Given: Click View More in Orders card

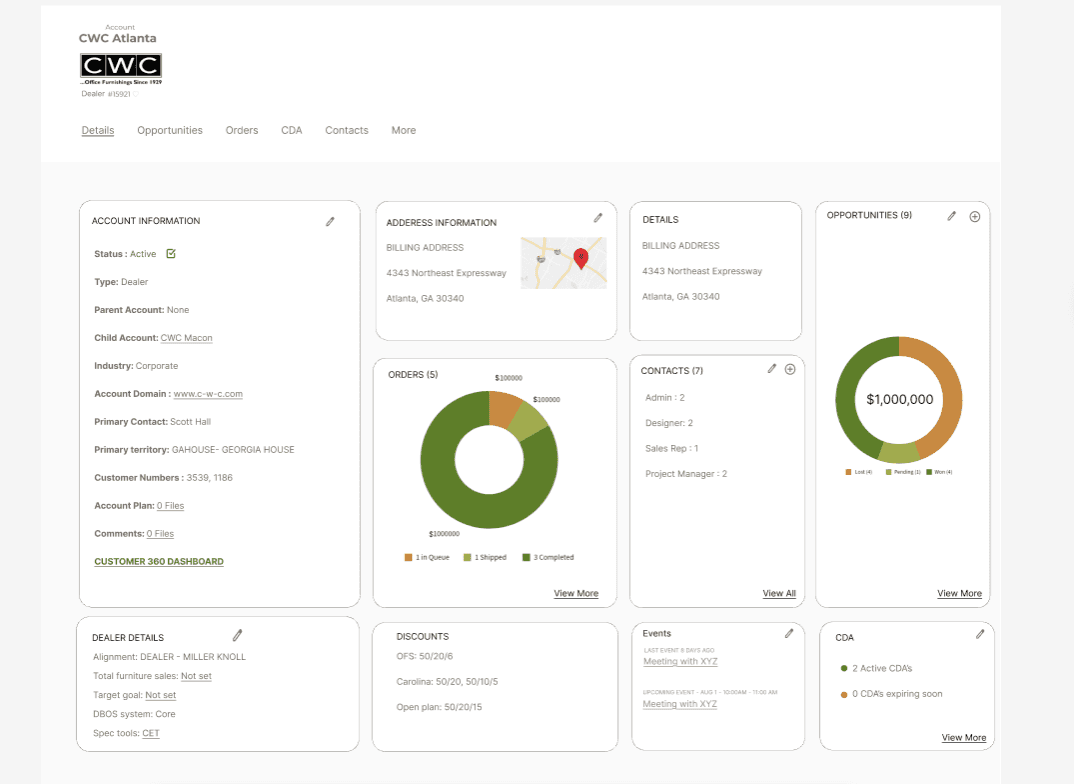Looking at the screenshot, I should click(576, 594).
